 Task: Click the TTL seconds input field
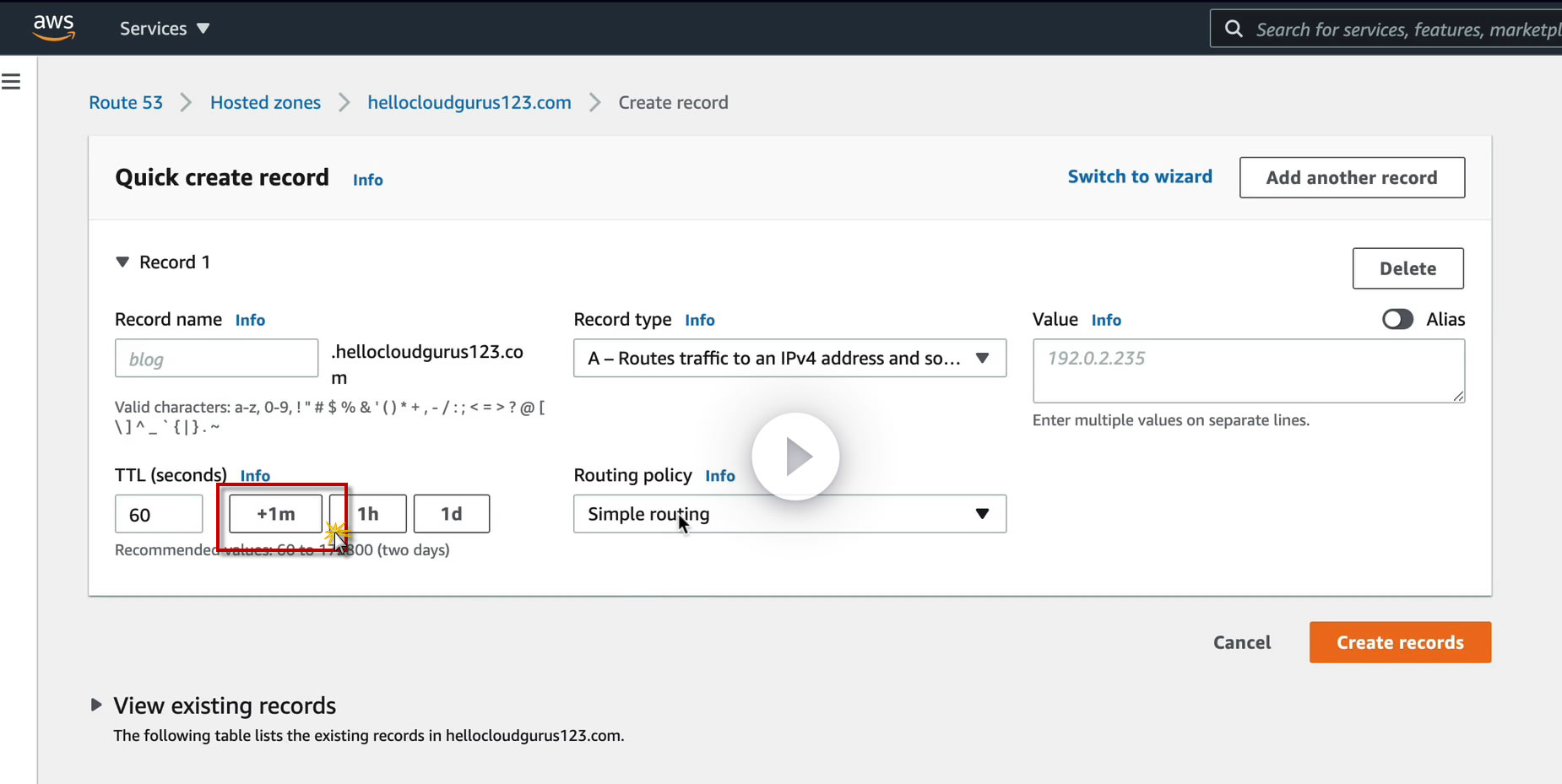pos(159,514)
